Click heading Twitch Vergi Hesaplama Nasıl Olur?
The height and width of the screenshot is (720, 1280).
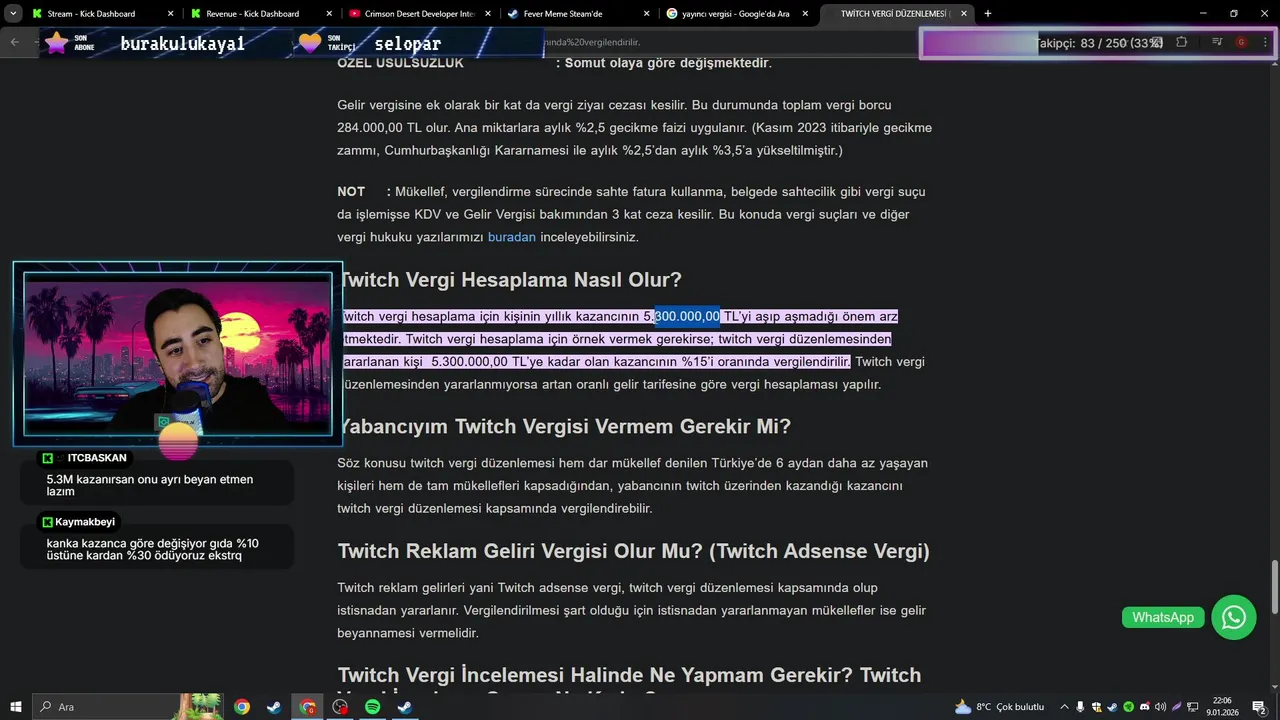tap(511, 280)
